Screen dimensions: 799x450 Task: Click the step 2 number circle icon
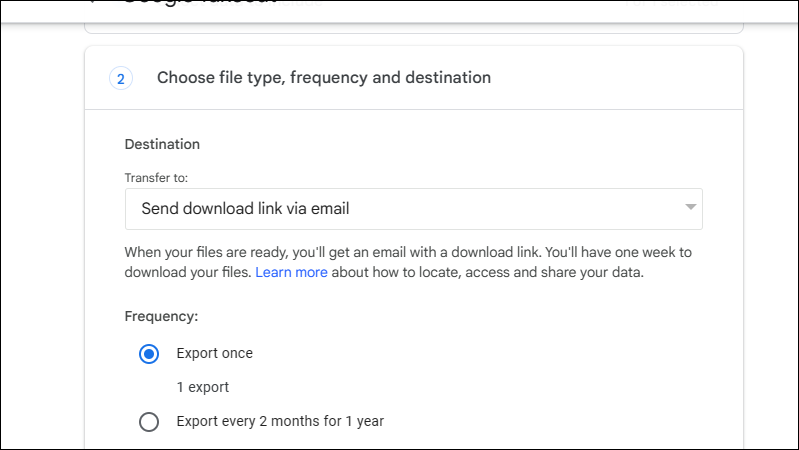pos(121,78)
